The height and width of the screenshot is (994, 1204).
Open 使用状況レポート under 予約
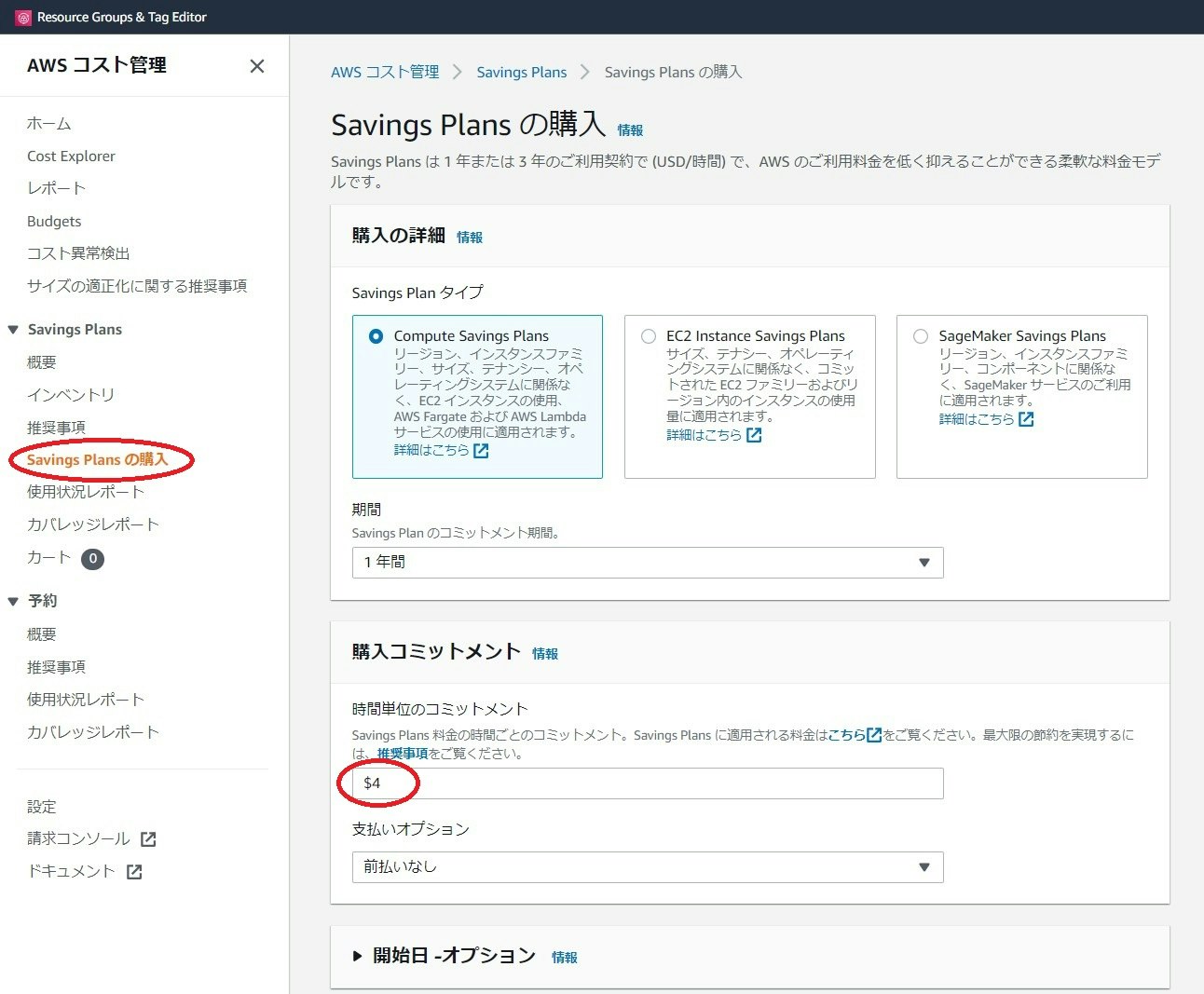click(x=86, y=700)
